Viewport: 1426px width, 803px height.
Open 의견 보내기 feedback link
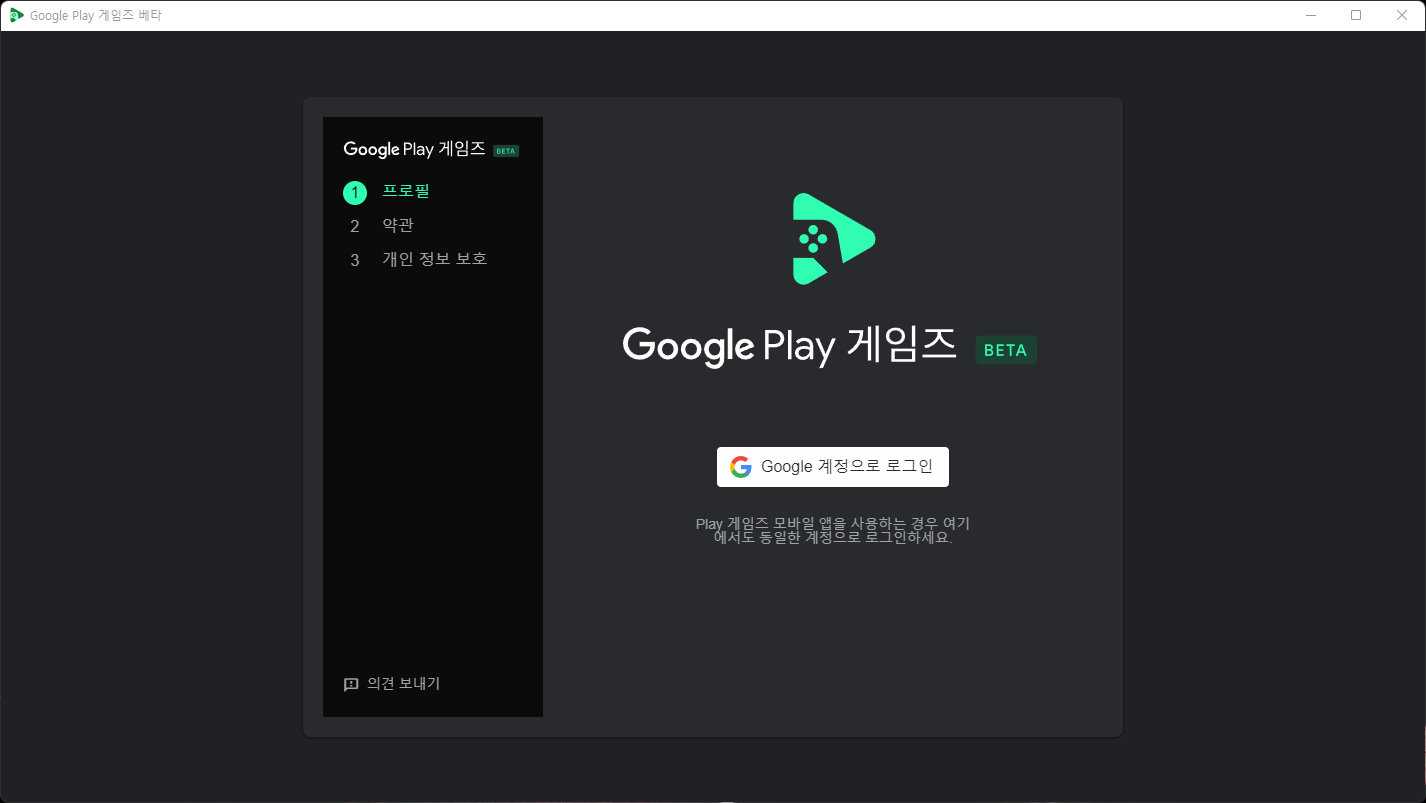391,684
